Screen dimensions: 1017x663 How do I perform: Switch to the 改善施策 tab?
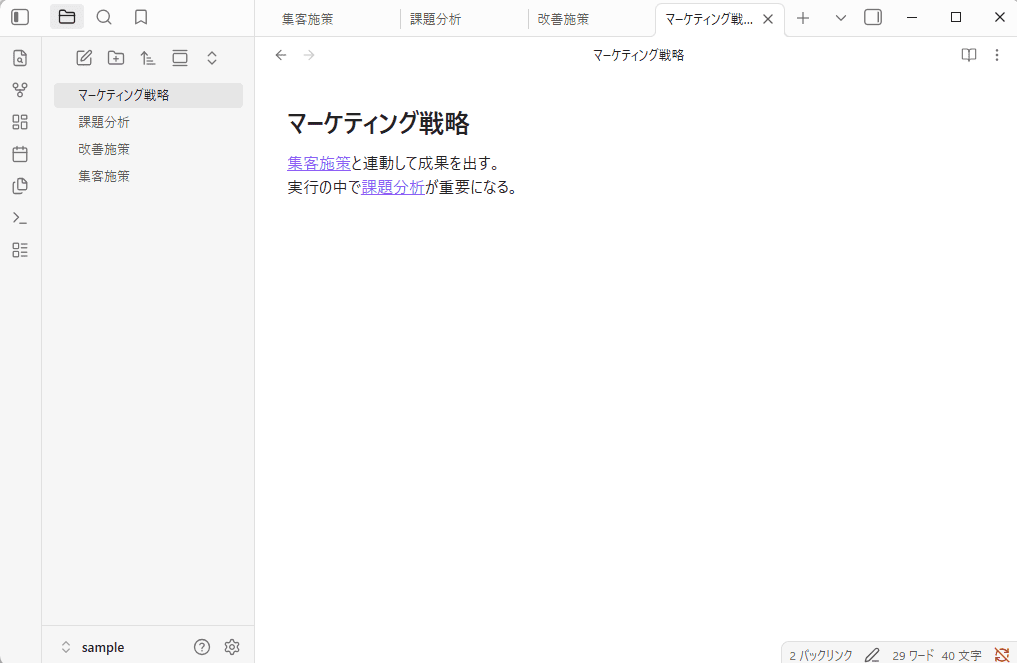click(x=563, y=19)
